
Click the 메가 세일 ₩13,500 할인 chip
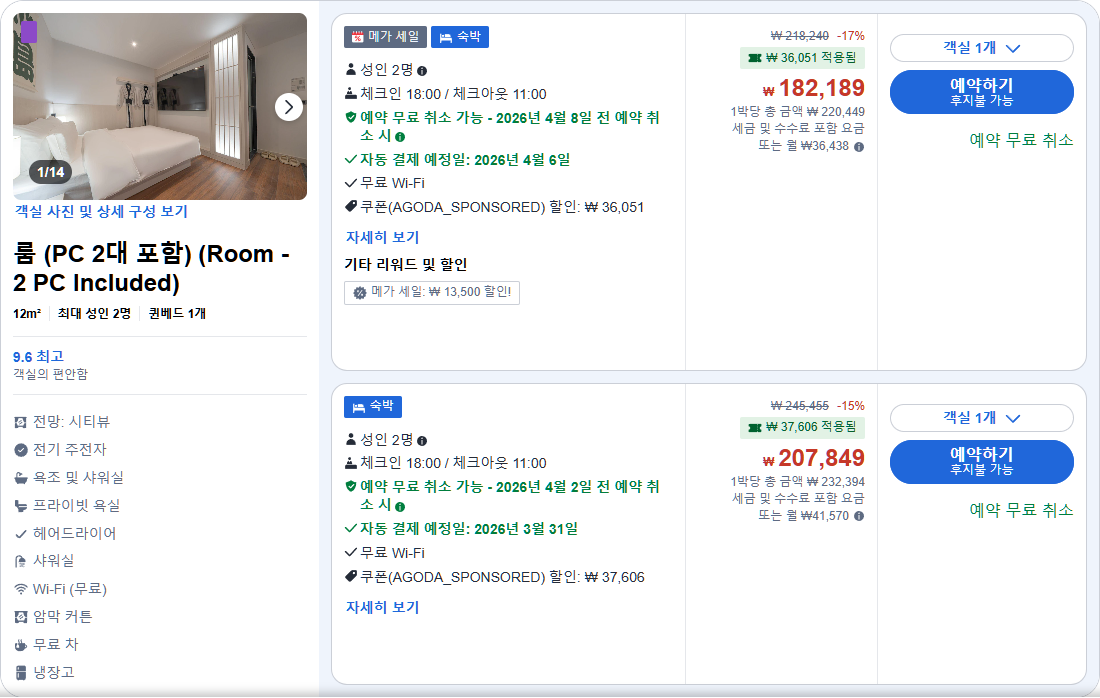(x=431, y=294)
